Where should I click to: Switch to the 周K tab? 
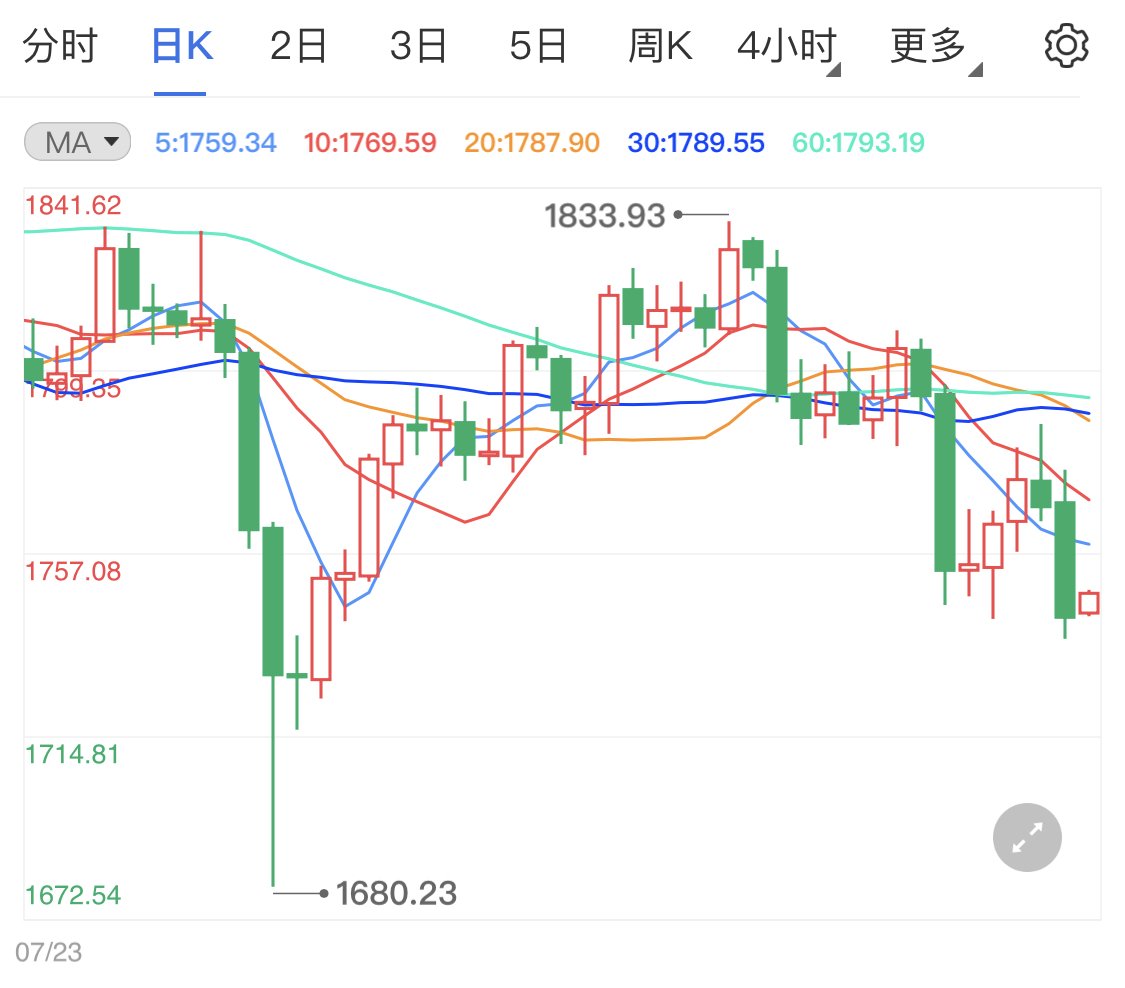[x=660, y=46]
